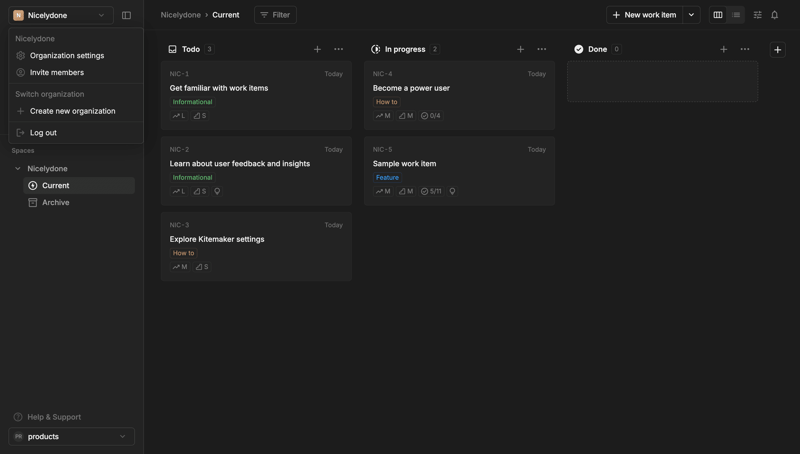Click impact L badge on NIC-2
The image size is (800, 454).
coord(179,191)
